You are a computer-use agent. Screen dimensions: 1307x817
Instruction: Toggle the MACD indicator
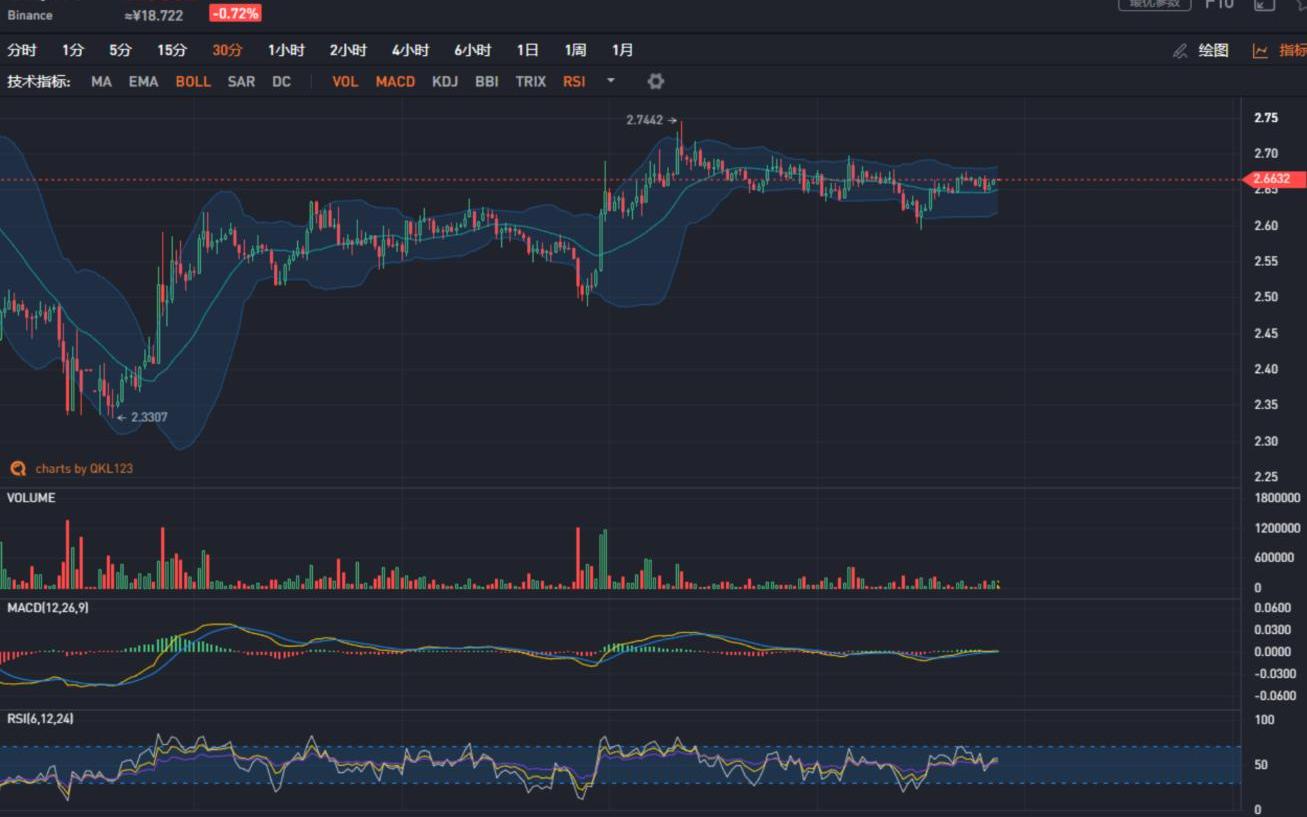395,81
